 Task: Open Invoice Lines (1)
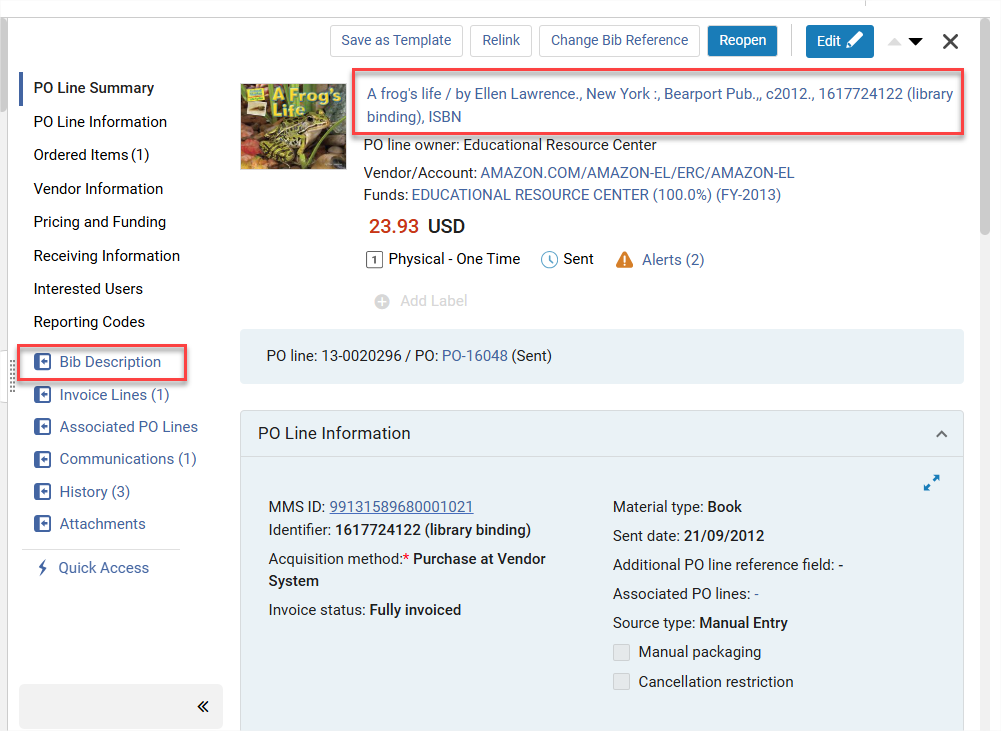[x=114, y=395]
